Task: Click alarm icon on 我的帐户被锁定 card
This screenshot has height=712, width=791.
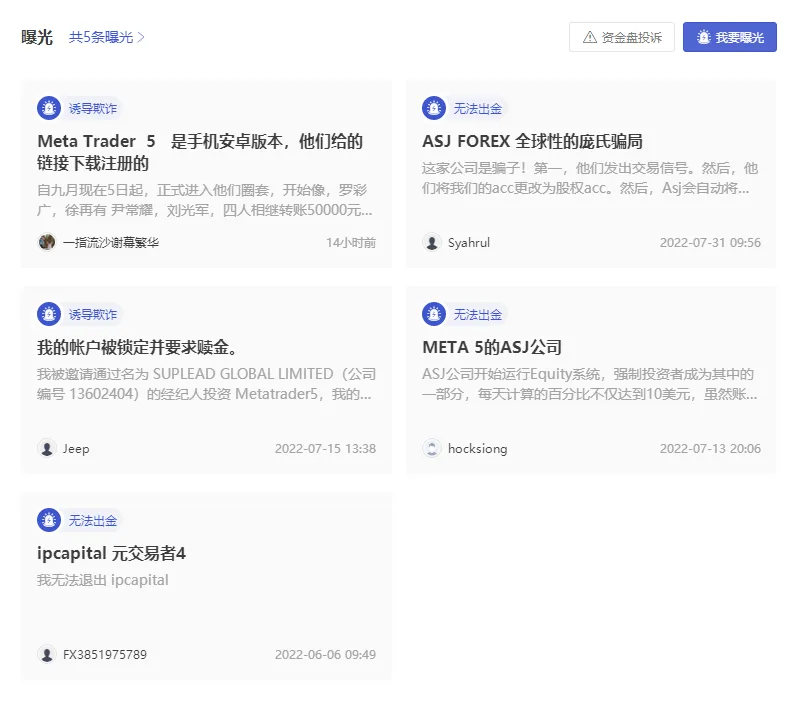Action: click(49, 314)
